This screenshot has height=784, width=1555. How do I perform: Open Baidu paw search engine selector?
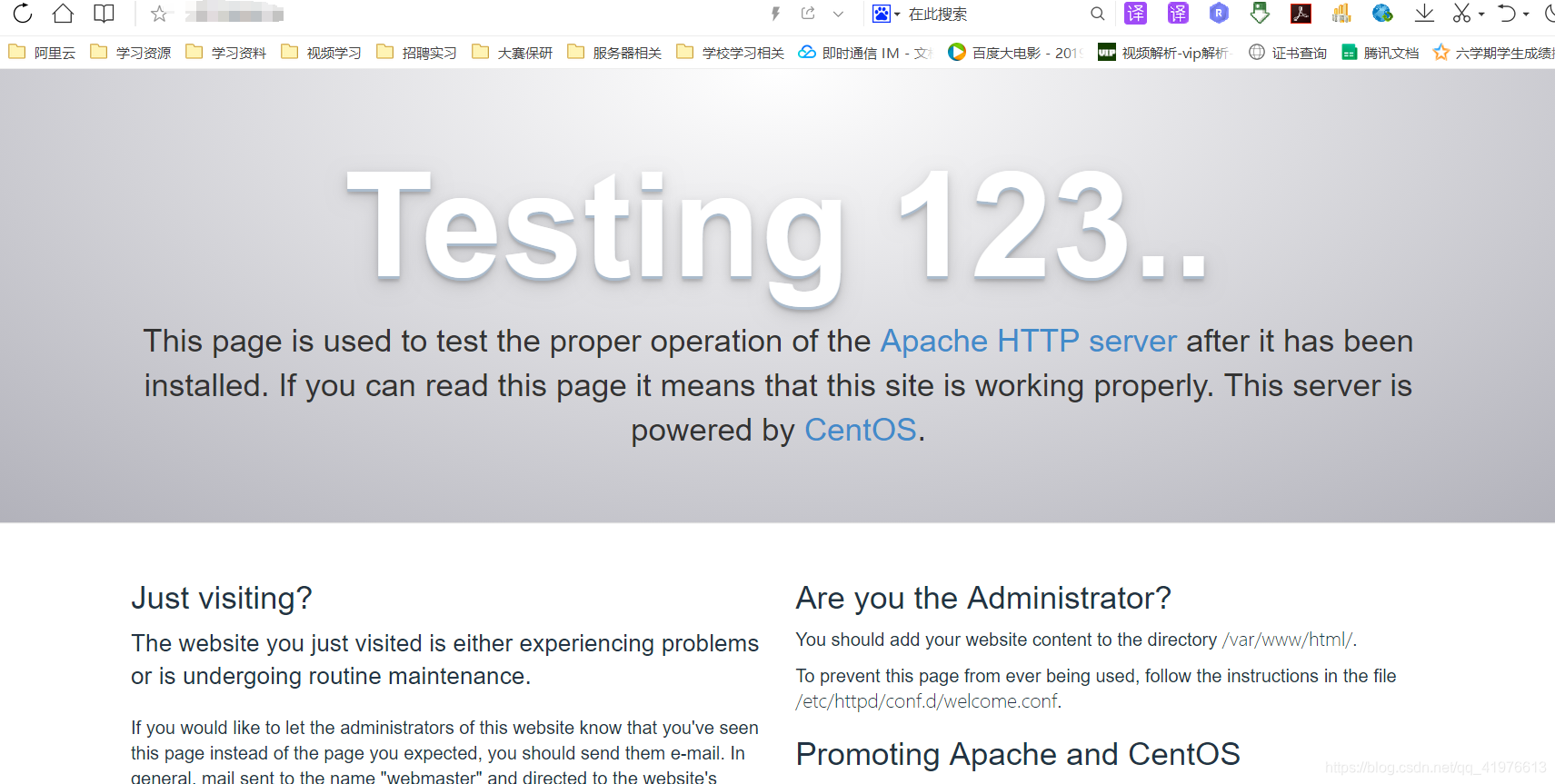pyautogui.click(x=885, y=14)
